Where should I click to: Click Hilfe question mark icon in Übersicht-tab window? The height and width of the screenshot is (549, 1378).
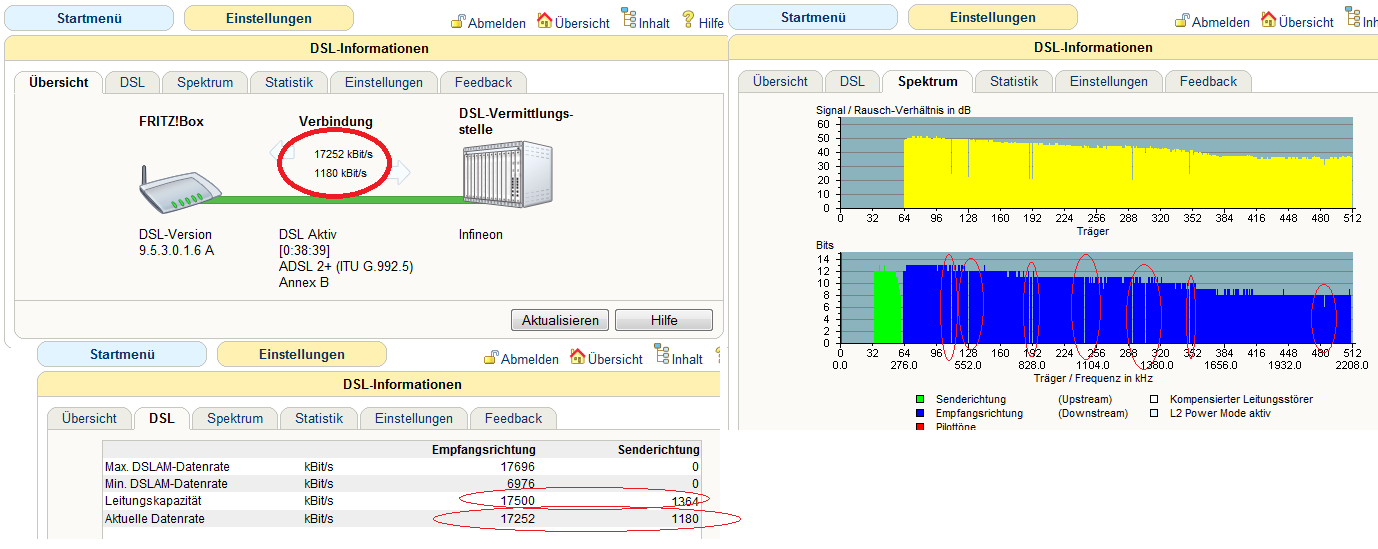pos(688,19)
